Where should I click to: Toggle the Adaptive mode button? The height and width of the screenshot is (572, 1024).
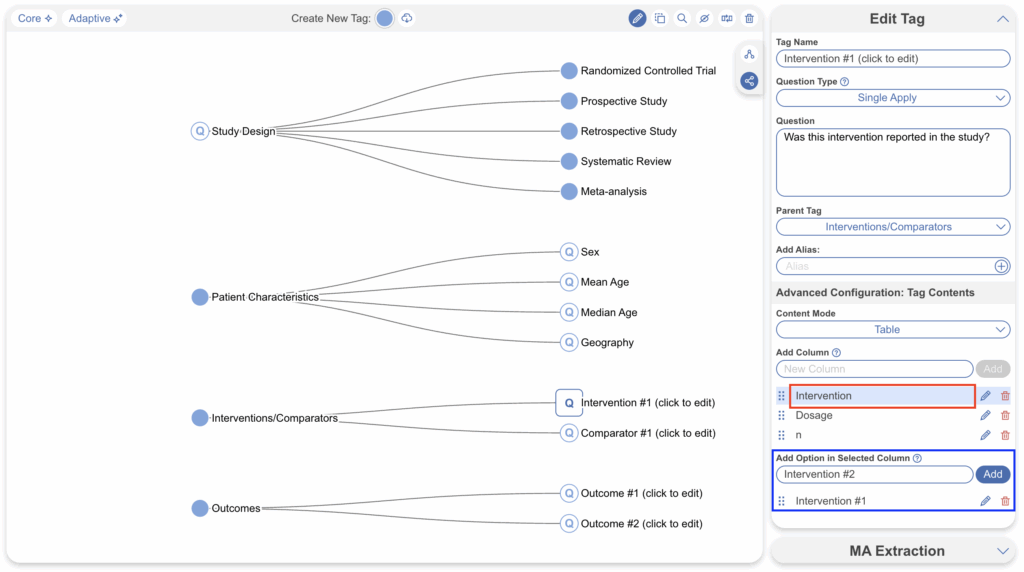tap(96, 18)
